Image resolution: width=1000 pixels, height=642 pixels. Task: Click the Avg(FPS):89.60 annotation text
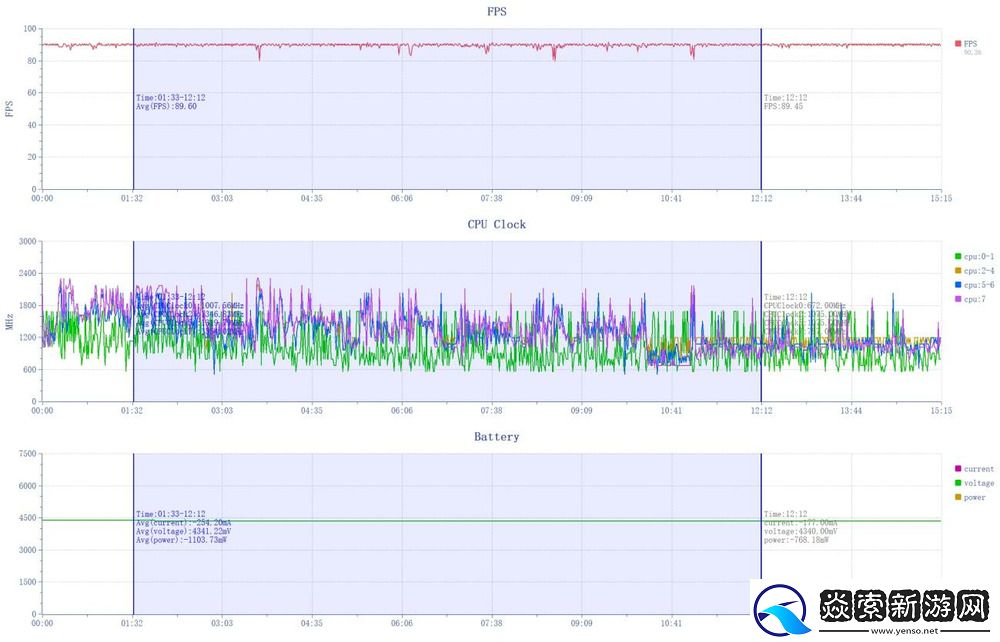coord(166,106)
